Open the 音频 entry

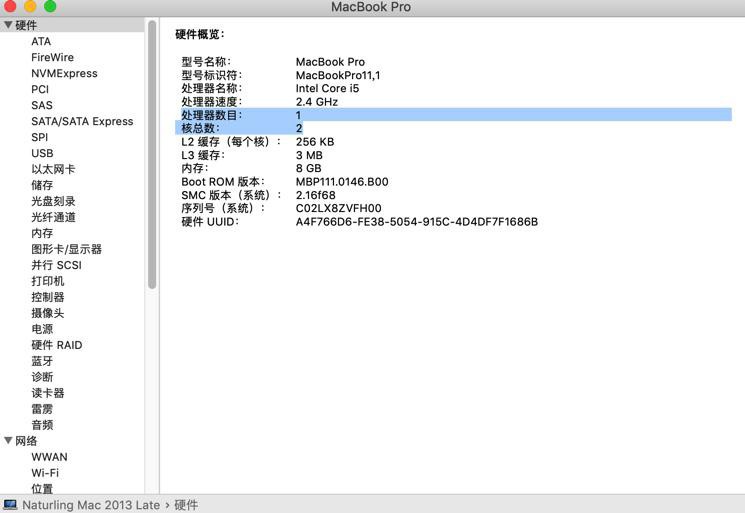point(42,425)
